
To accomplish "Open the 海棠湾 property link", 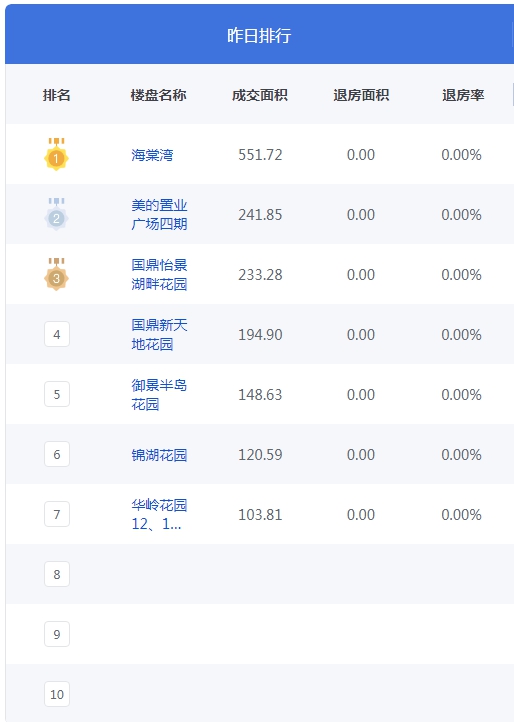I will pyautogui.click(x=152, y=155).
